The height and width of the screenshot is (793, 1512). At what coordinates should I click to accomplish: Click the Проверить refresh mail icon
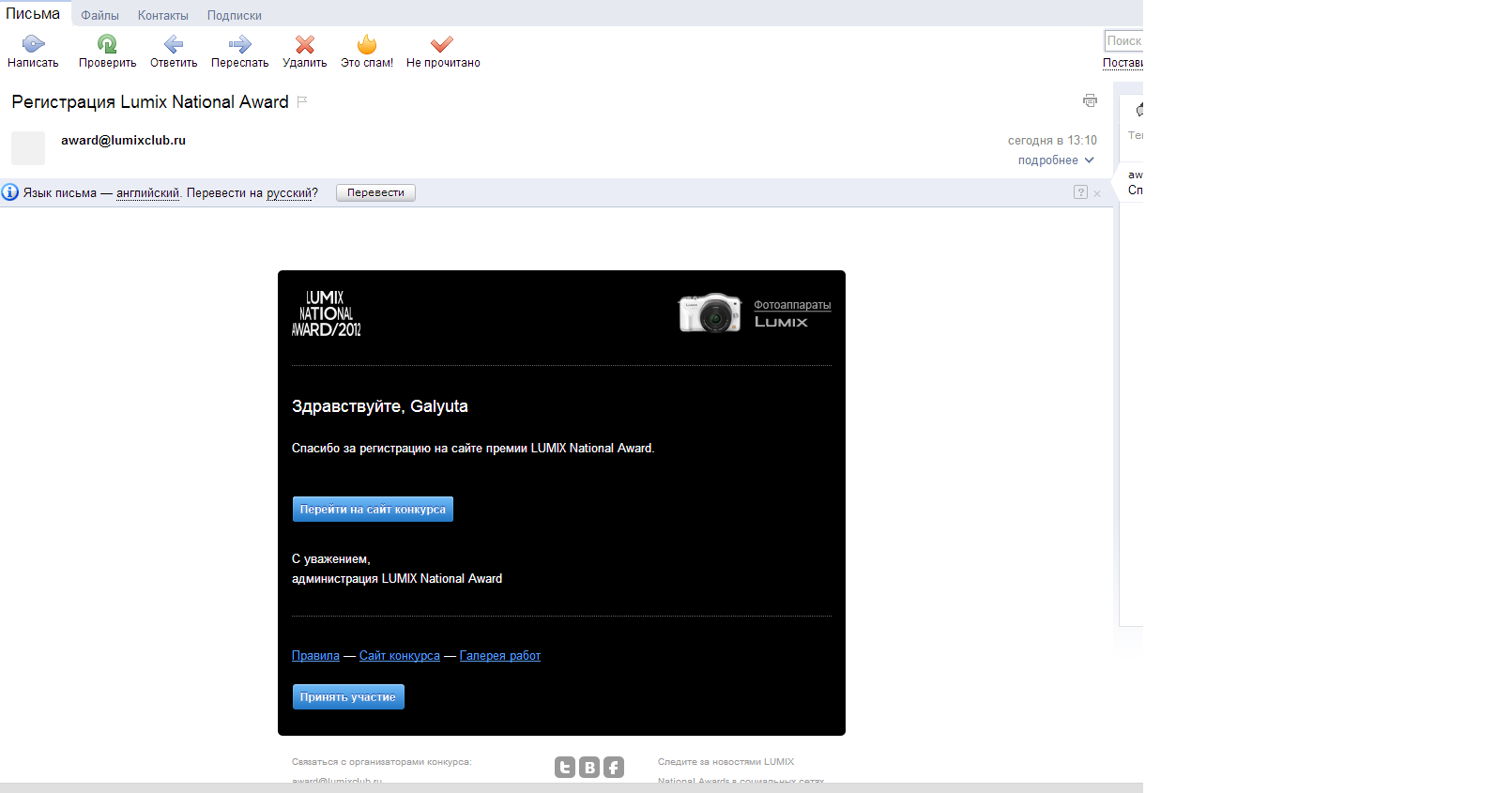(x=107, y=43)
